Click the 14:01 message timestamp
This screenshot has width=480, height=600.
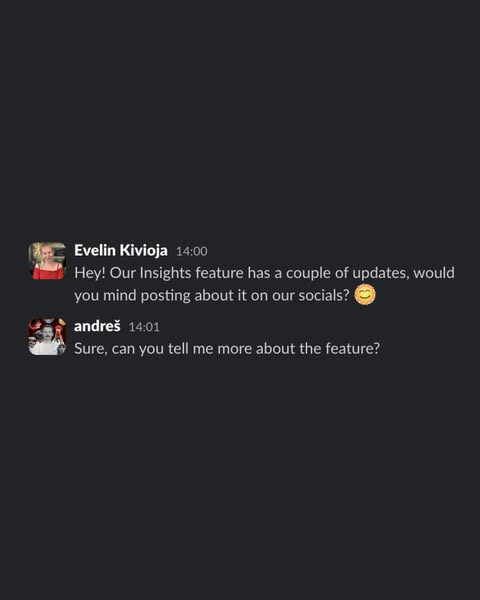click(x=144, y=327)
